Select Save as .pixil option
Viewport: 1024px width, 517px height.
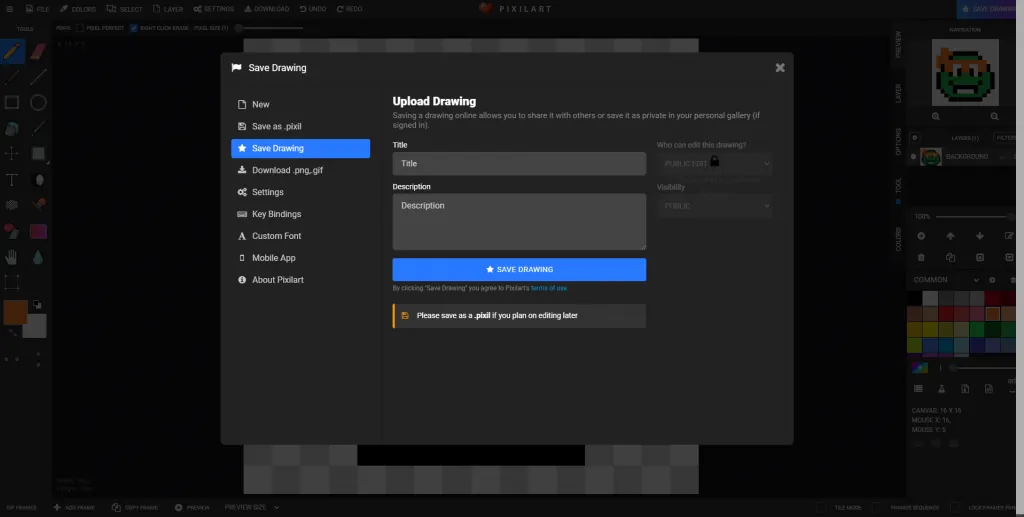(300, 127)
